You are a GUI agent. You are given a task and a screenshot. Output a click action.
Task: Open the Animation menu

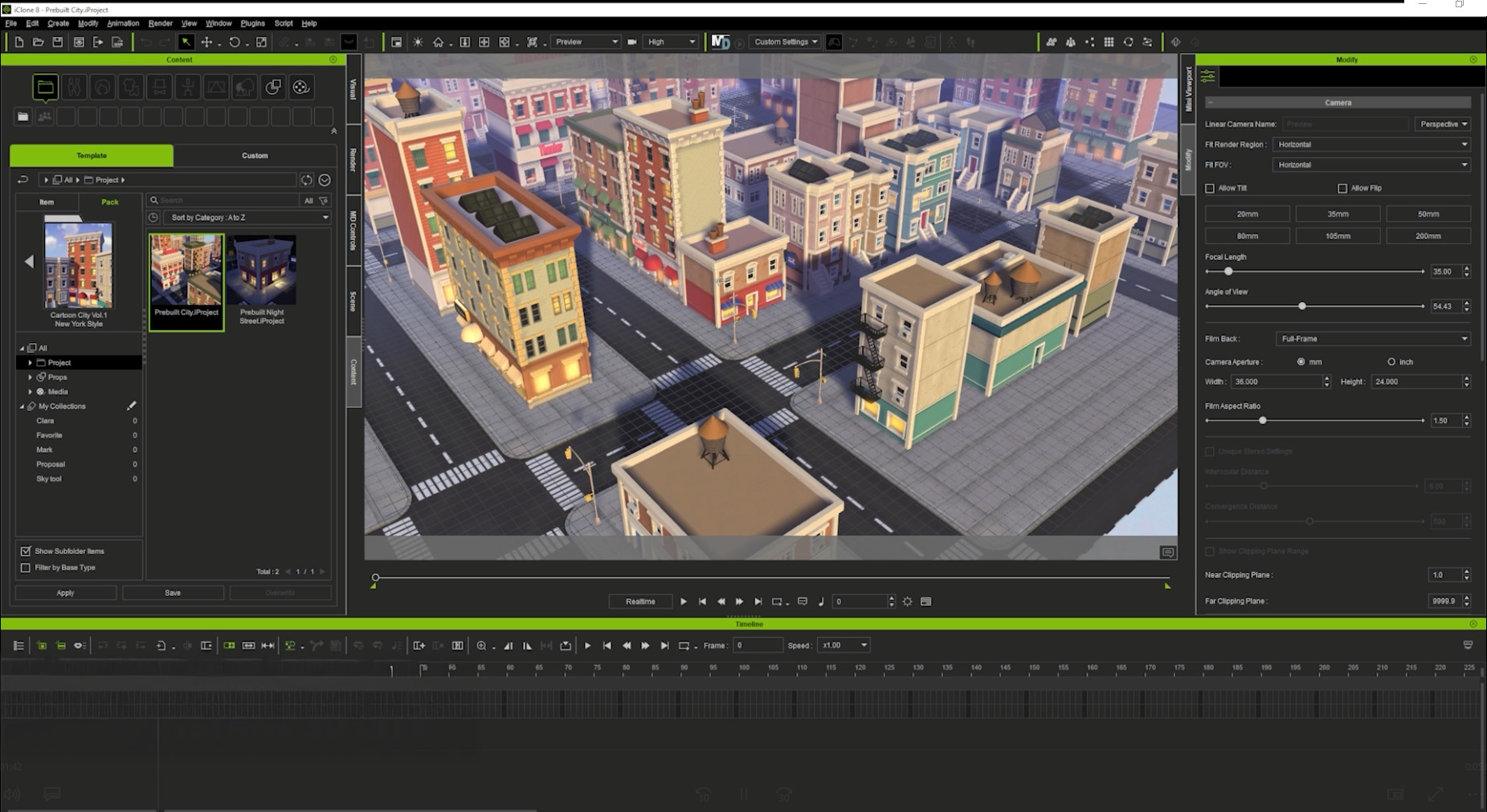[x=123, y=23]
